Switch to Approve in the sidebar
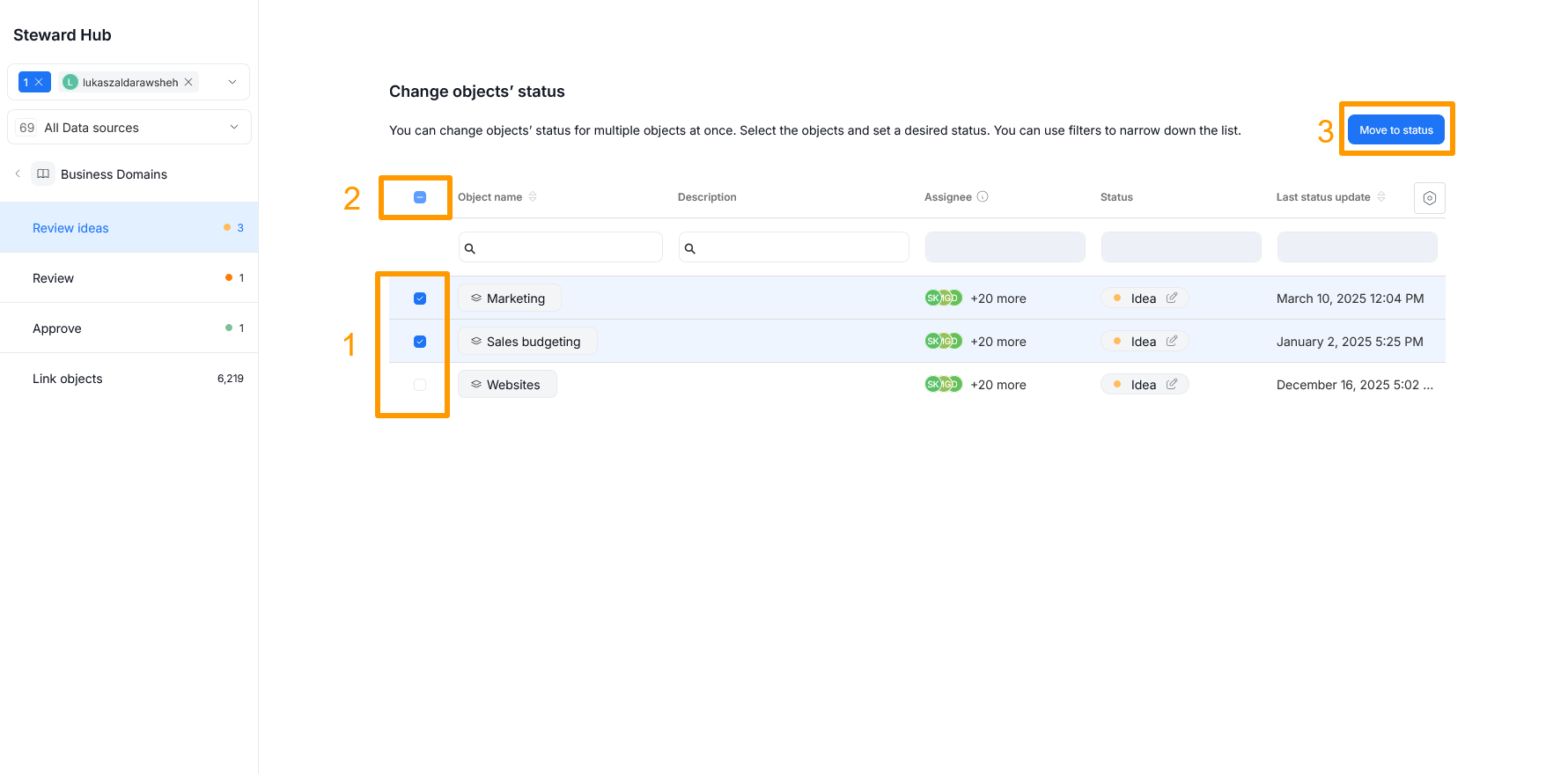The height and width of the screenshot is (774, 1568). tap(57, 328)
